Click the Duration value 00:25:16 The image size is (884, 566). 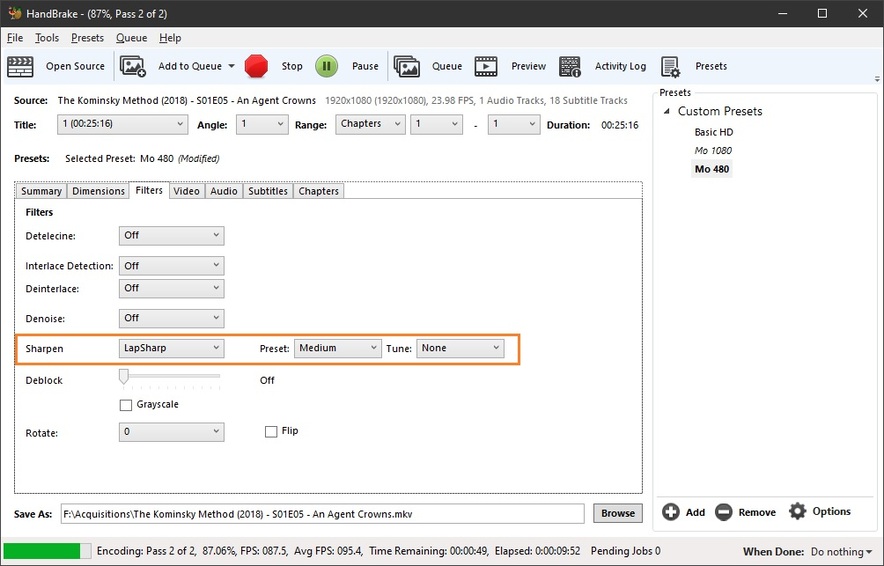(620, 125)
